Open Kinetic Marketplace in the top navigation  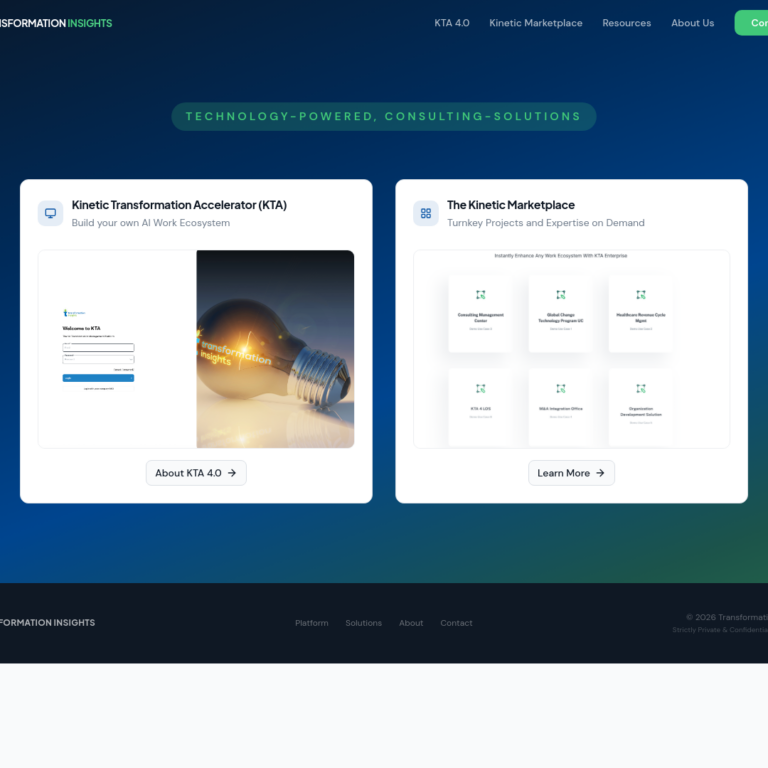[535, 23]
